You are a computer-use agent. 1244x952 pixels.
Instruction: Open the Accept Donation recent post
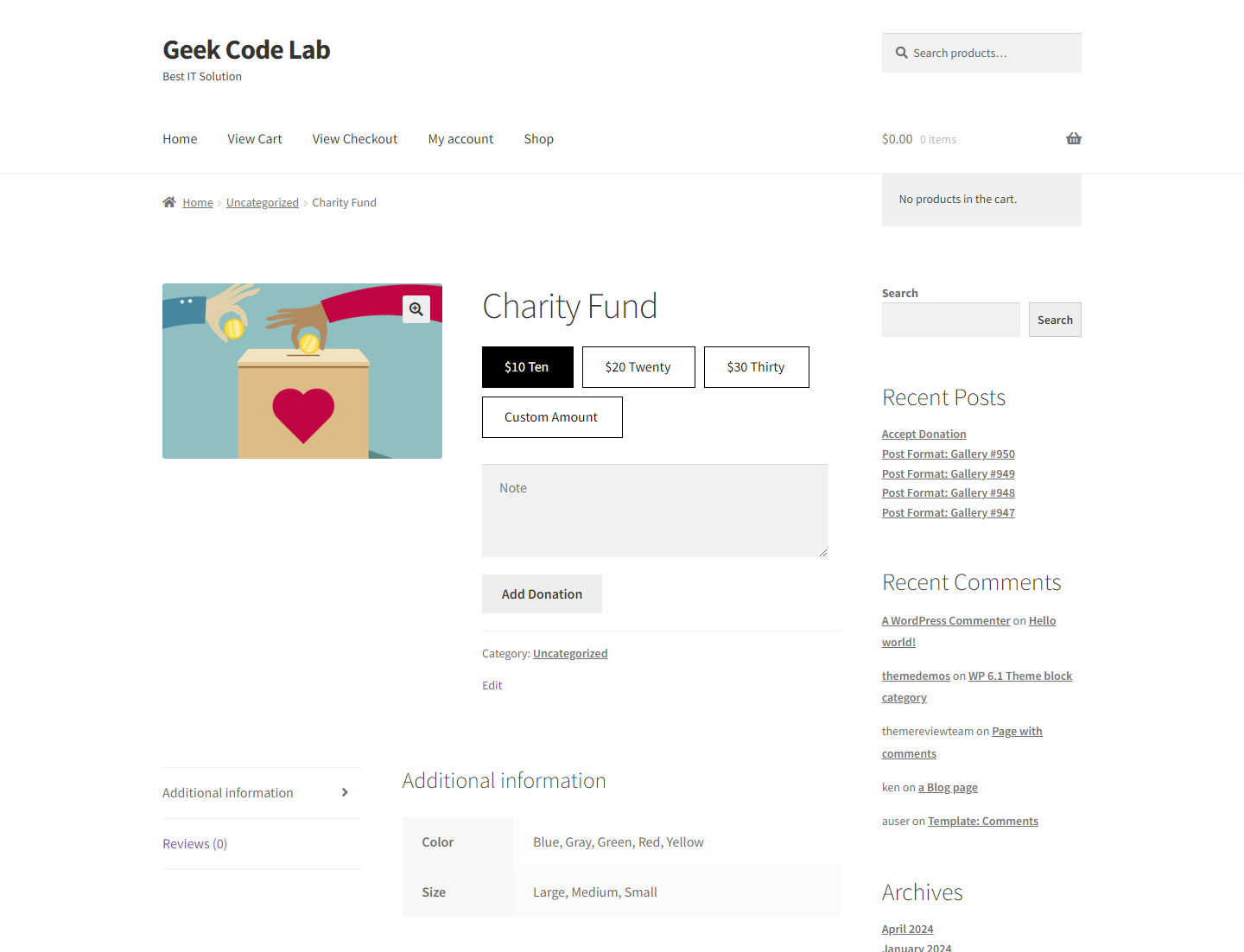pyautogui.click(x=924, y=435)
